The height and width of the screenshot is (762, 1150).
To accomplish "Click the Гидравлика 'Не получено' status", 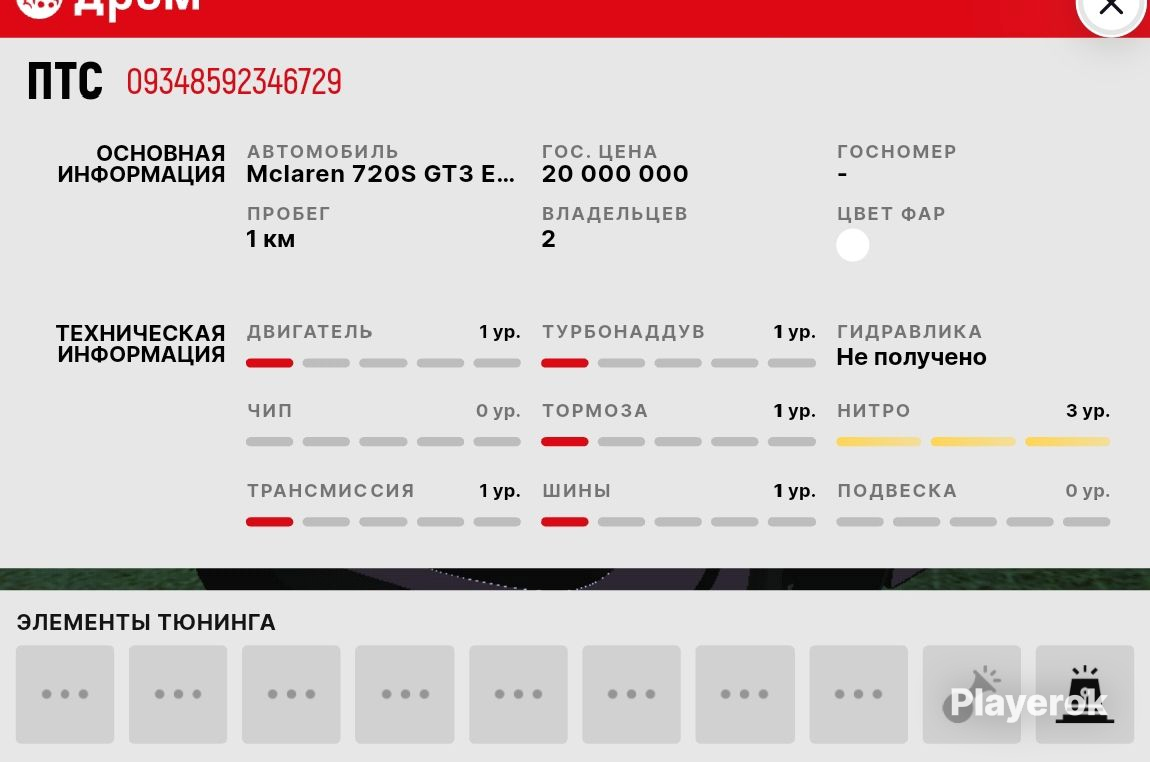I will 911,357.
